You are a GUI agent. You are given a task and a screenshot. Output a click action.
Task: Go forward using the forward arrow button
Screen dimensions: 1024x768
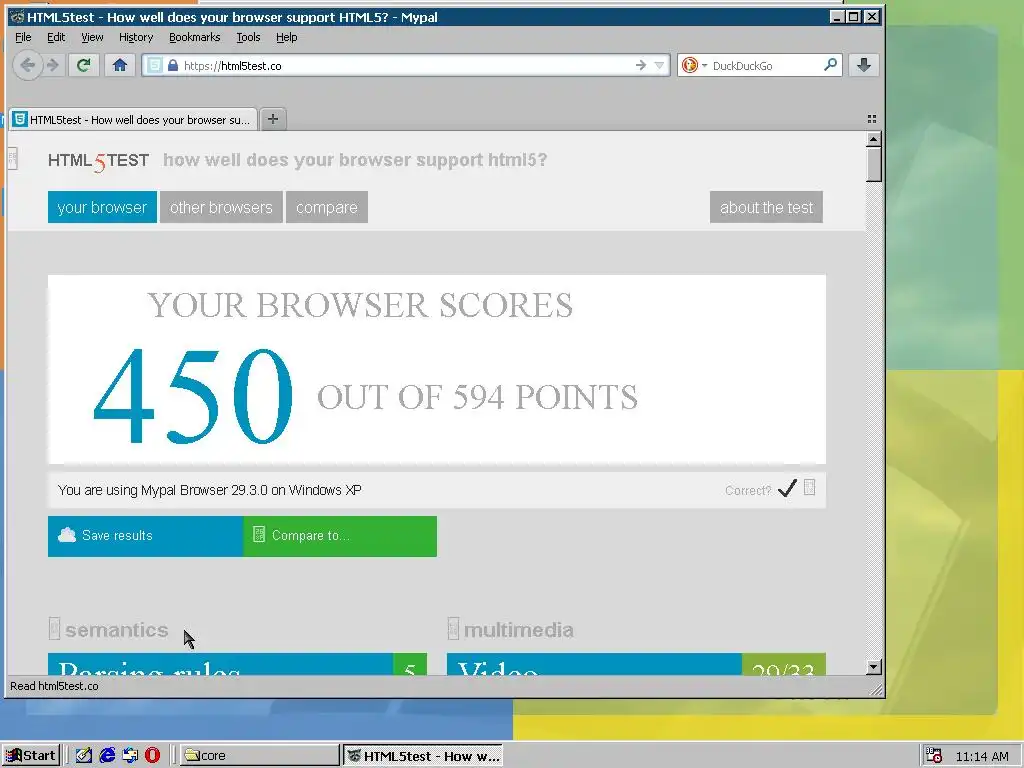click(x=53, y=65)
